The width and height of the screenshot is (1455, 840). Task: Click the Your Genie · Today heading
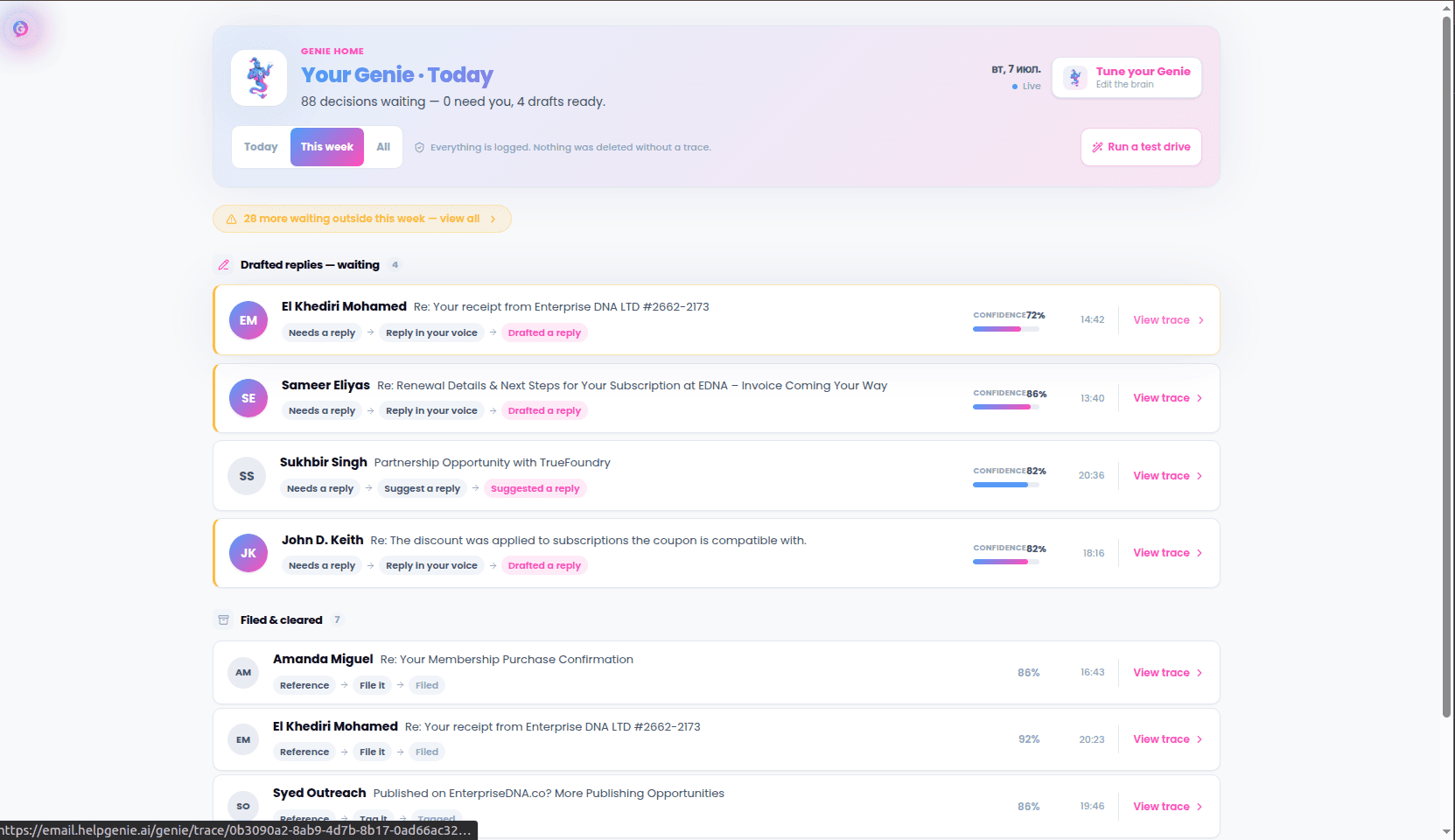pos(397,75)
